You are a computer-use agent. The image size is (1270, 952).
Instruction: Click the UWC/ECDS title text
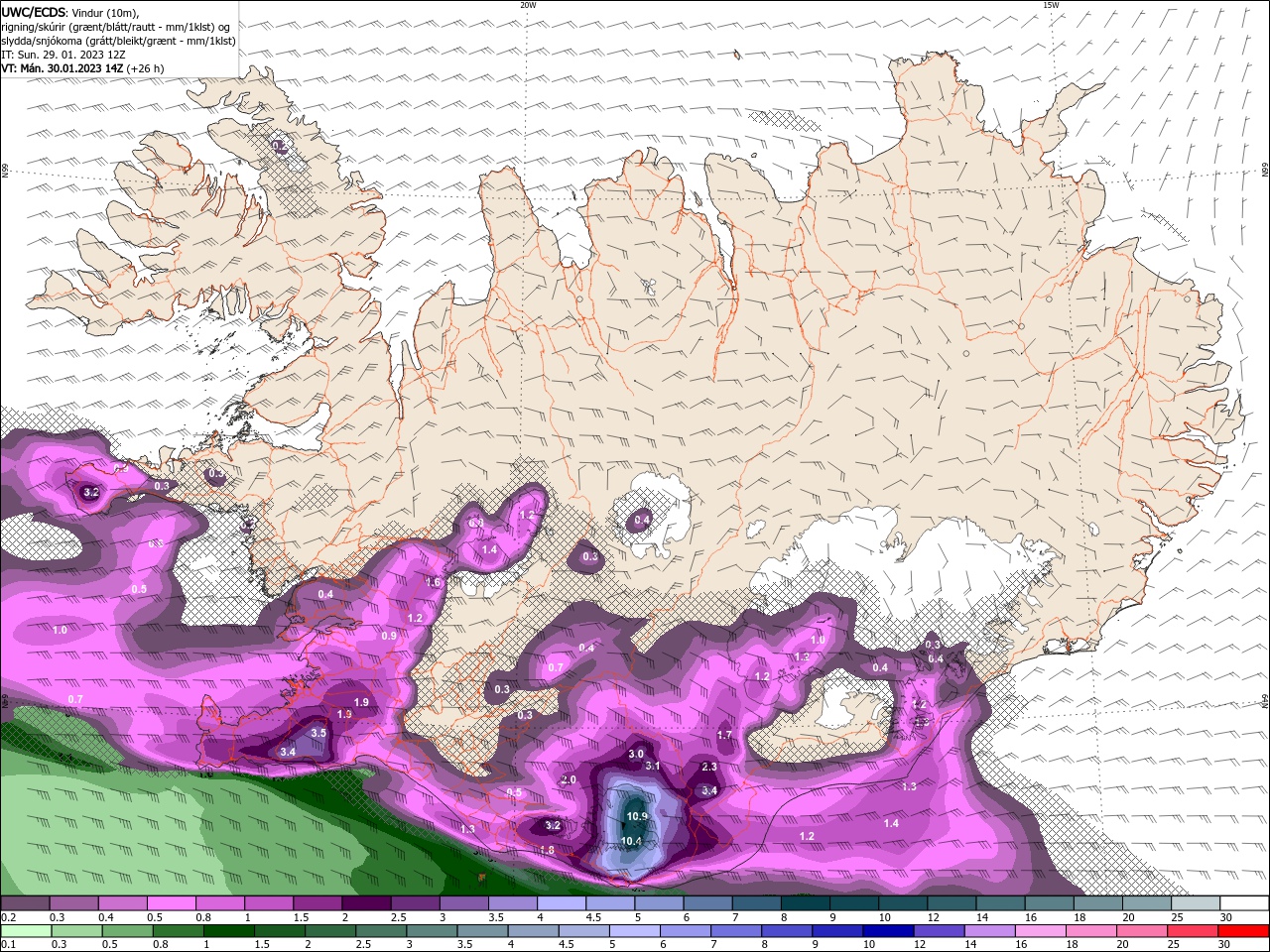[x=34, y=12]
